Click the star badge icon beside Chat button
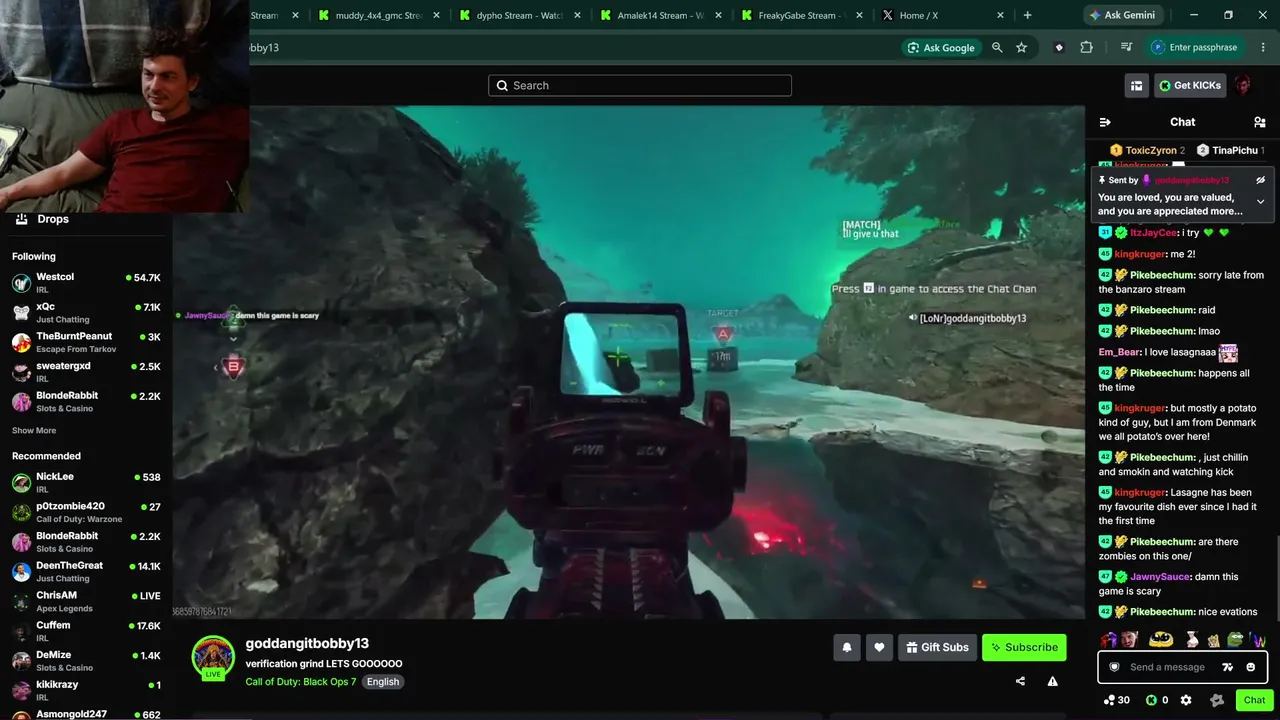The image size is (1280, 720). pos(1216,700)
